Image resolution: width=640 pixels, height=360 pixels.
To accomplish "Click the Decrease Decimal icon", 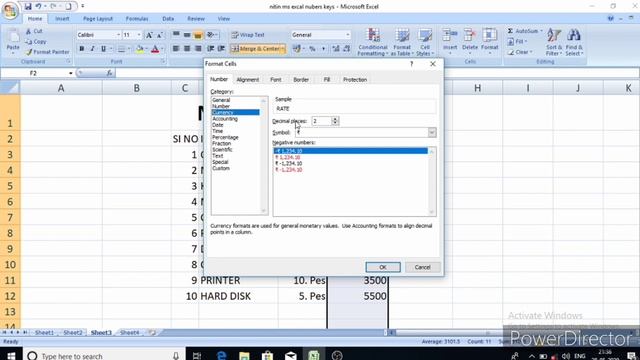I will (x=347, y=49).
